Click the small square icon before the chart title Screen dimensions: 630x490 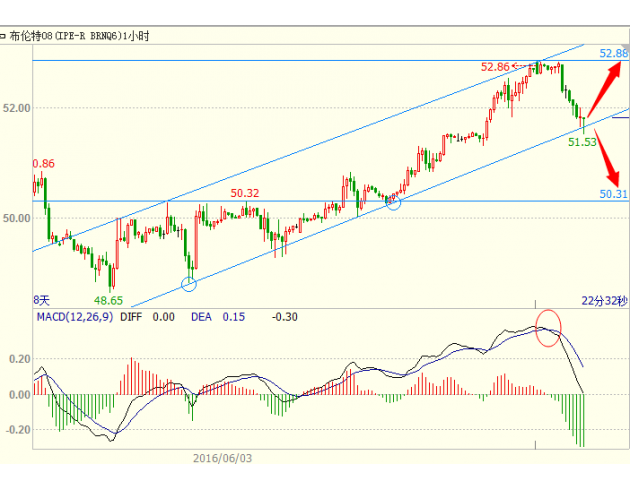(4, 35)
